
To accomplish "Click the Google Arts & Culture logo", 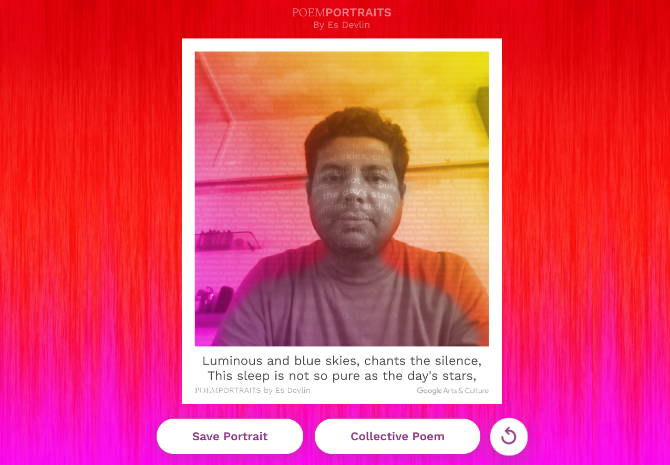I will (453, 390).
